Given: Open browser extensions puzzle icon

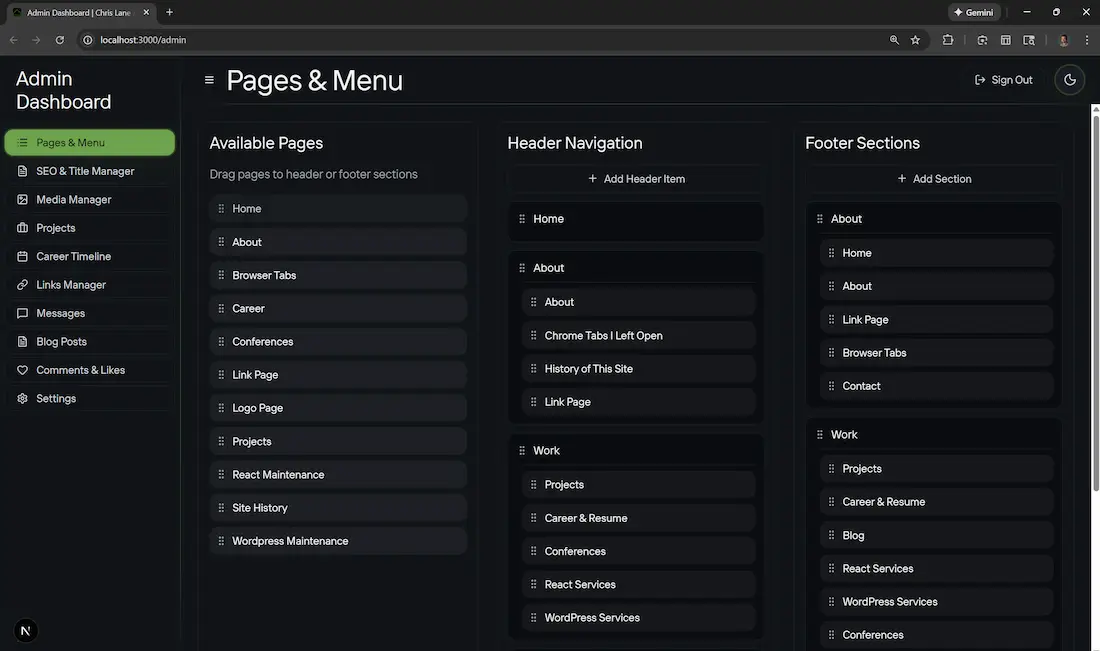Looking at the screenshot, I should (x=948, y=40).
